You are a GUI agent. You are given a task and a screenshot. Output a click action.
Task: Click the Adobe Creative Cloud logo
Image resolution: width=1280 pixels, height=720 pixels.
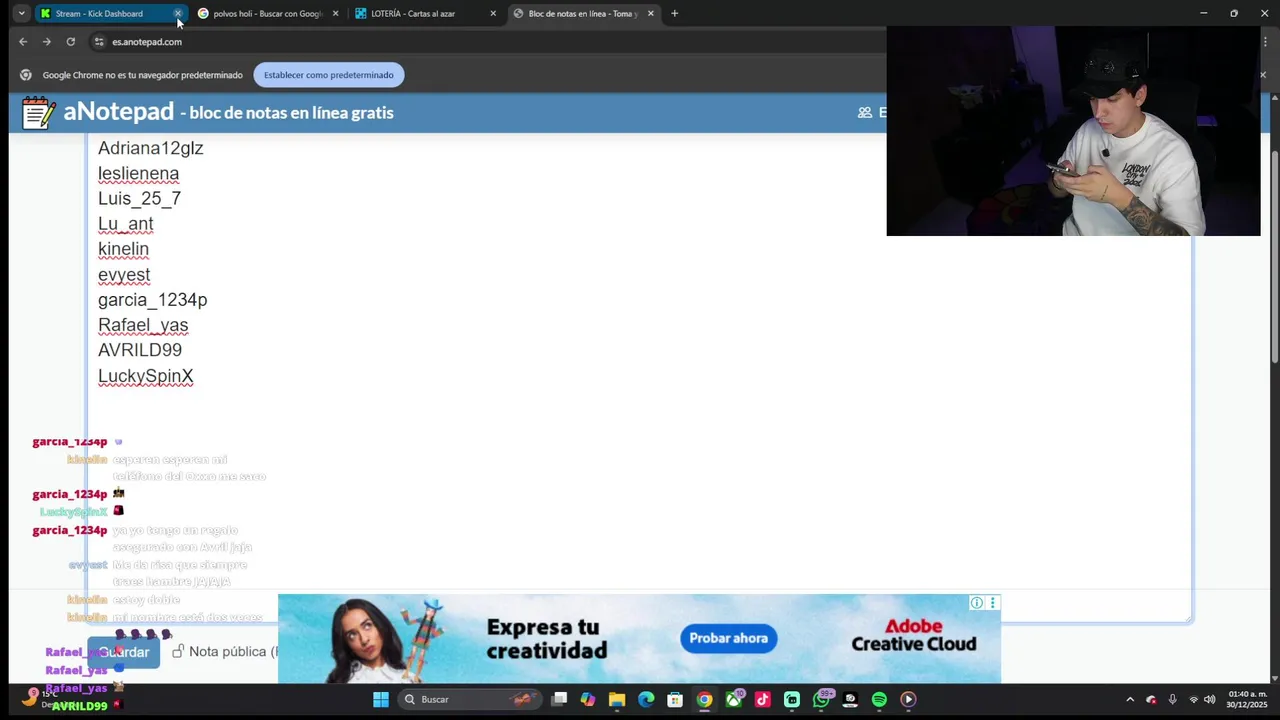pos(913,636)
